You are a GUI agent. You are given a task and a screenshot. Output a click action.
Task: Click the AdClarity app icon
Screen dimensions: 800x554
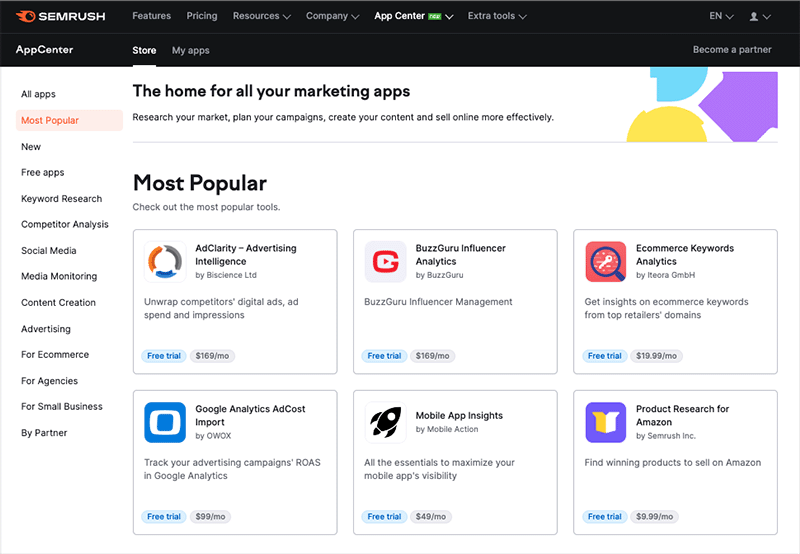click(x=165, y=262)
